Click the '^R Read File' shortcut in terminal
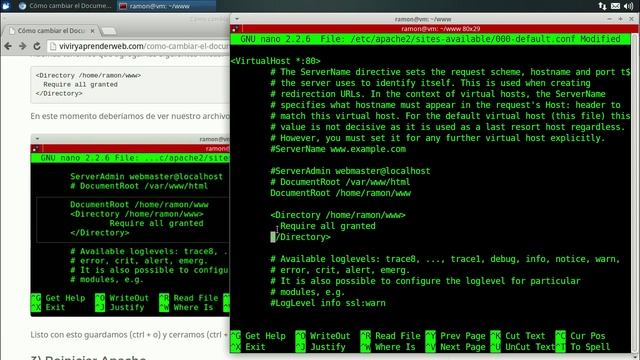The height and width of the screenshot is (360, 640). (390, 336)
